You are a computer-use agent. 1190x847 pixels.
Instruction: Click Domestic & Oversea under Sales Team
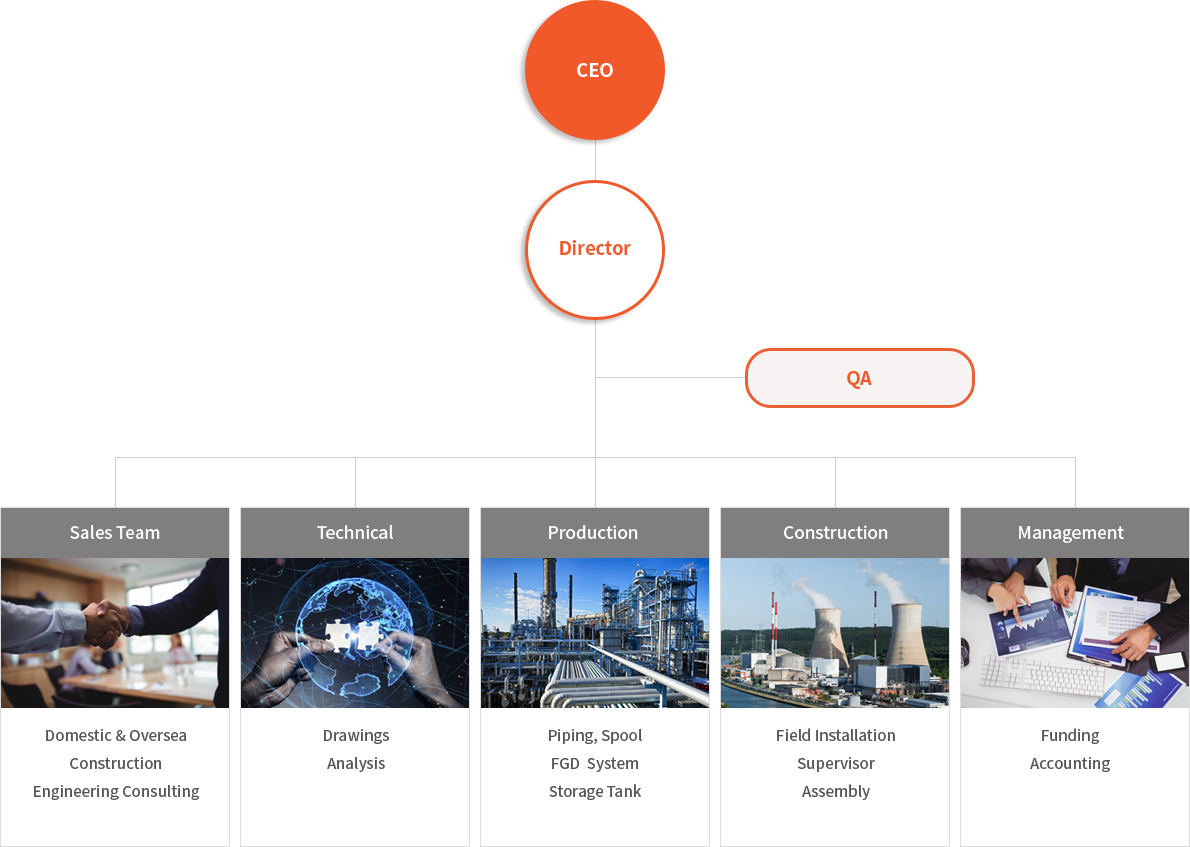(116, 735)
